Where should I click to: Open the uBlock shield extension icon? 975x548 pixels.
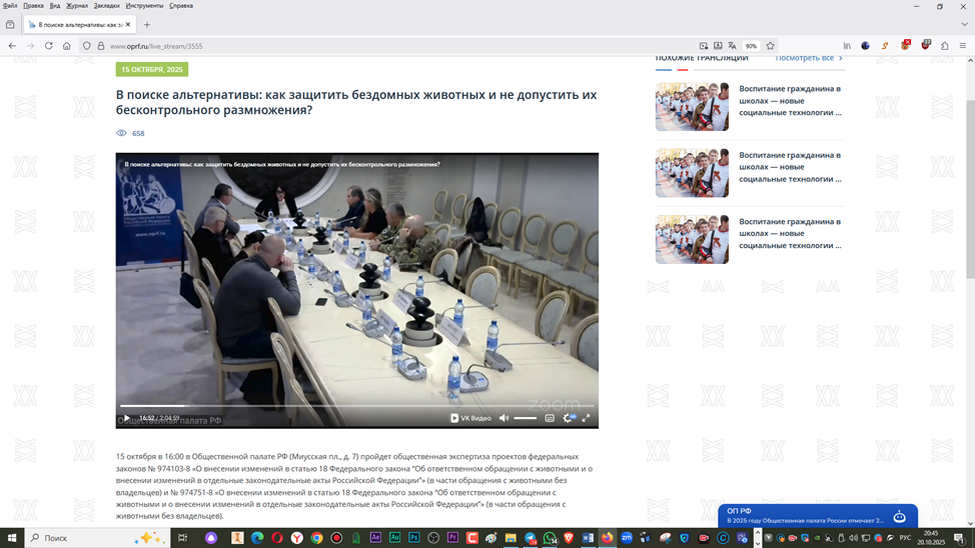tap(925, 45)
